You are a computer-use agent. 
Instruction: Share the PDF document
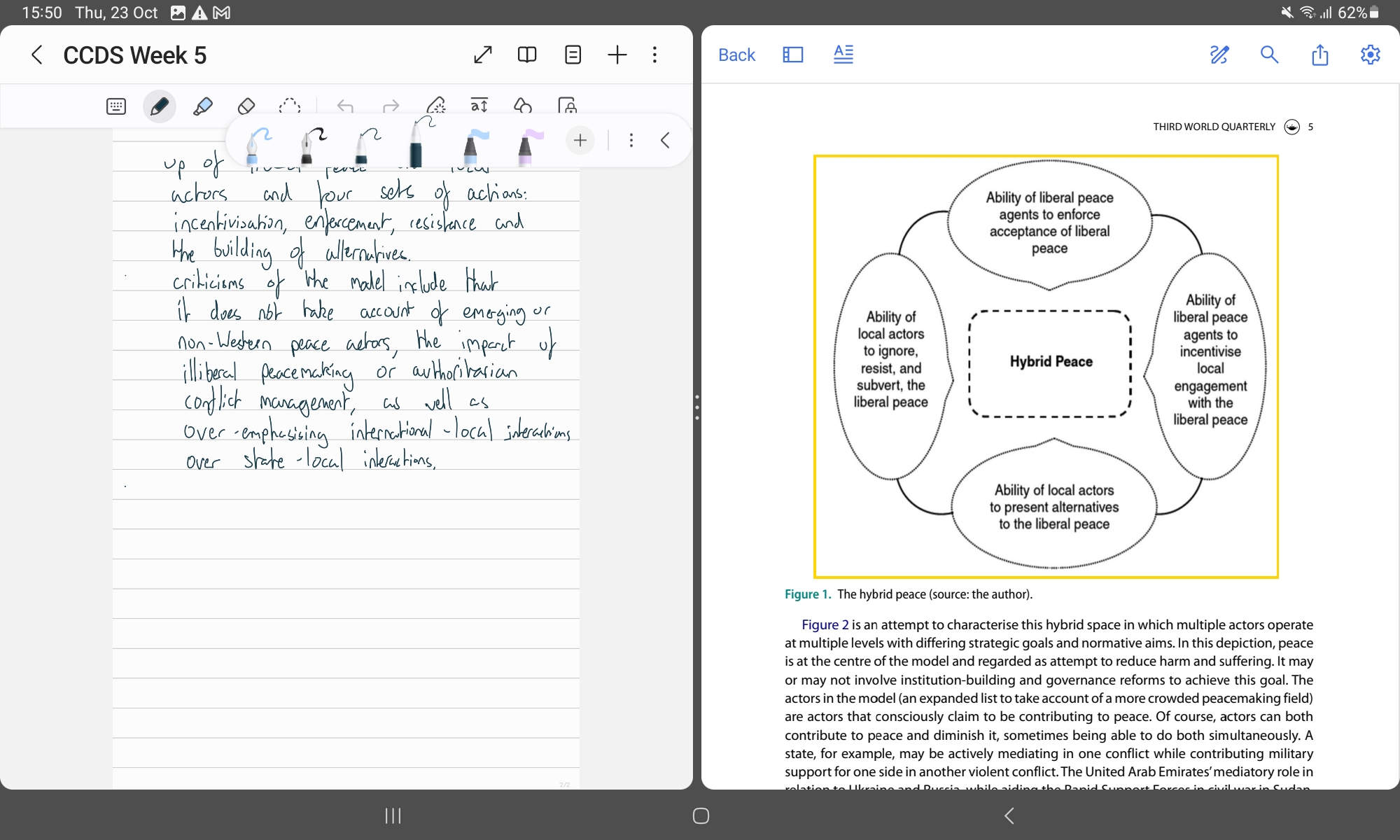pos(1319,55)
